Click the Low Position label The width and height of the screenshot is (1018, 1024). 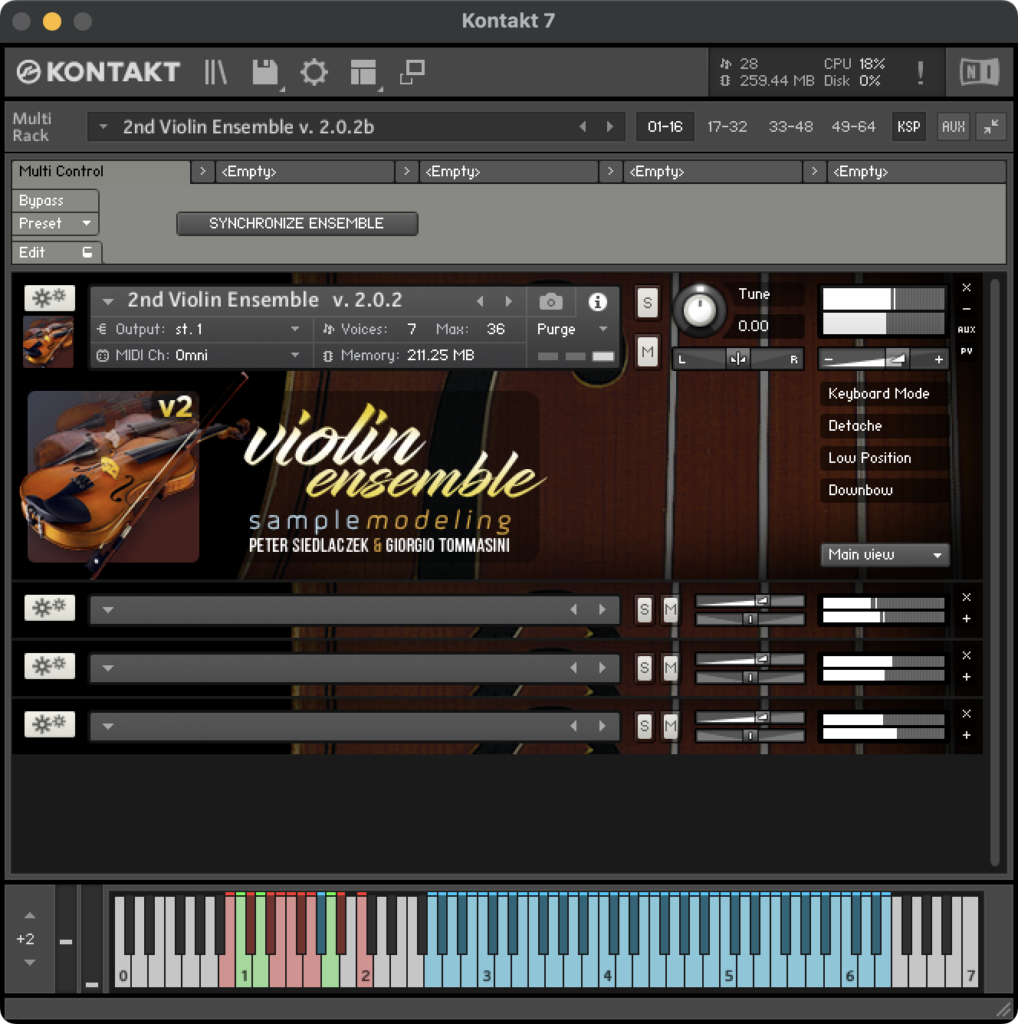coord(869,458)
